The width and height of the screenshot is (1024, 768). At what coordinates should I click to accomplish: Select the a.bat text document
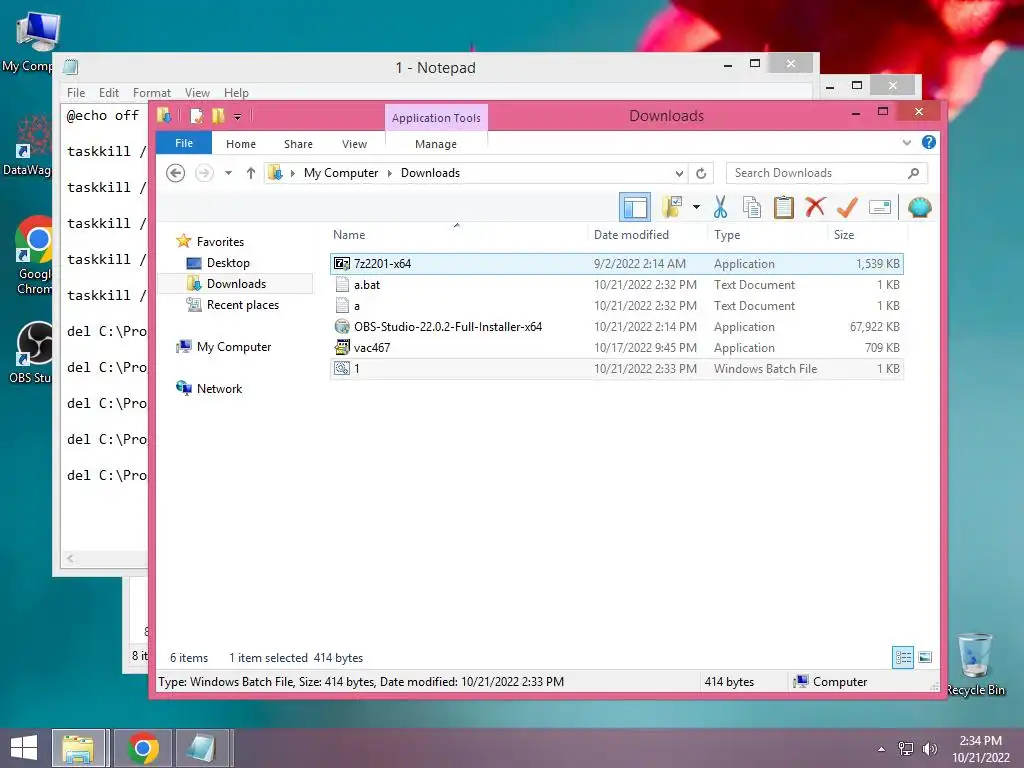(x=617, y=285)
